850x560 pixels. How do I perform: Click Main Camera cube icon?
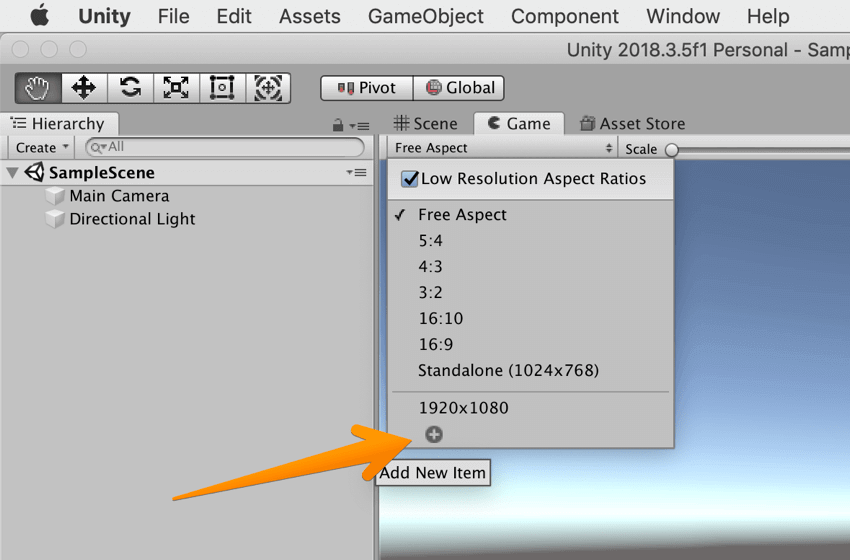click(x=55, y=196)
